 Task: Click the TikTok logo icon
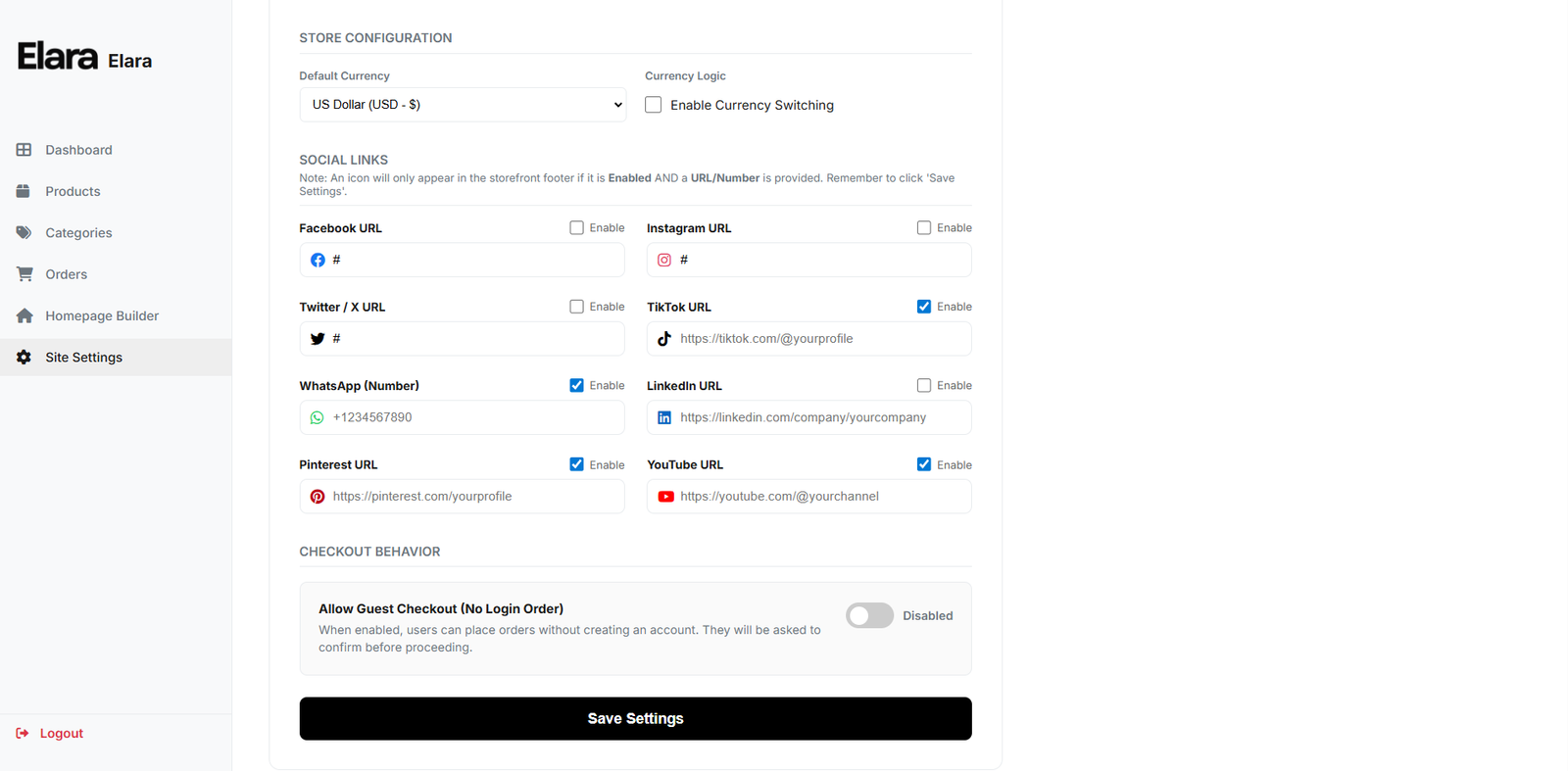(x=664, y=339)
